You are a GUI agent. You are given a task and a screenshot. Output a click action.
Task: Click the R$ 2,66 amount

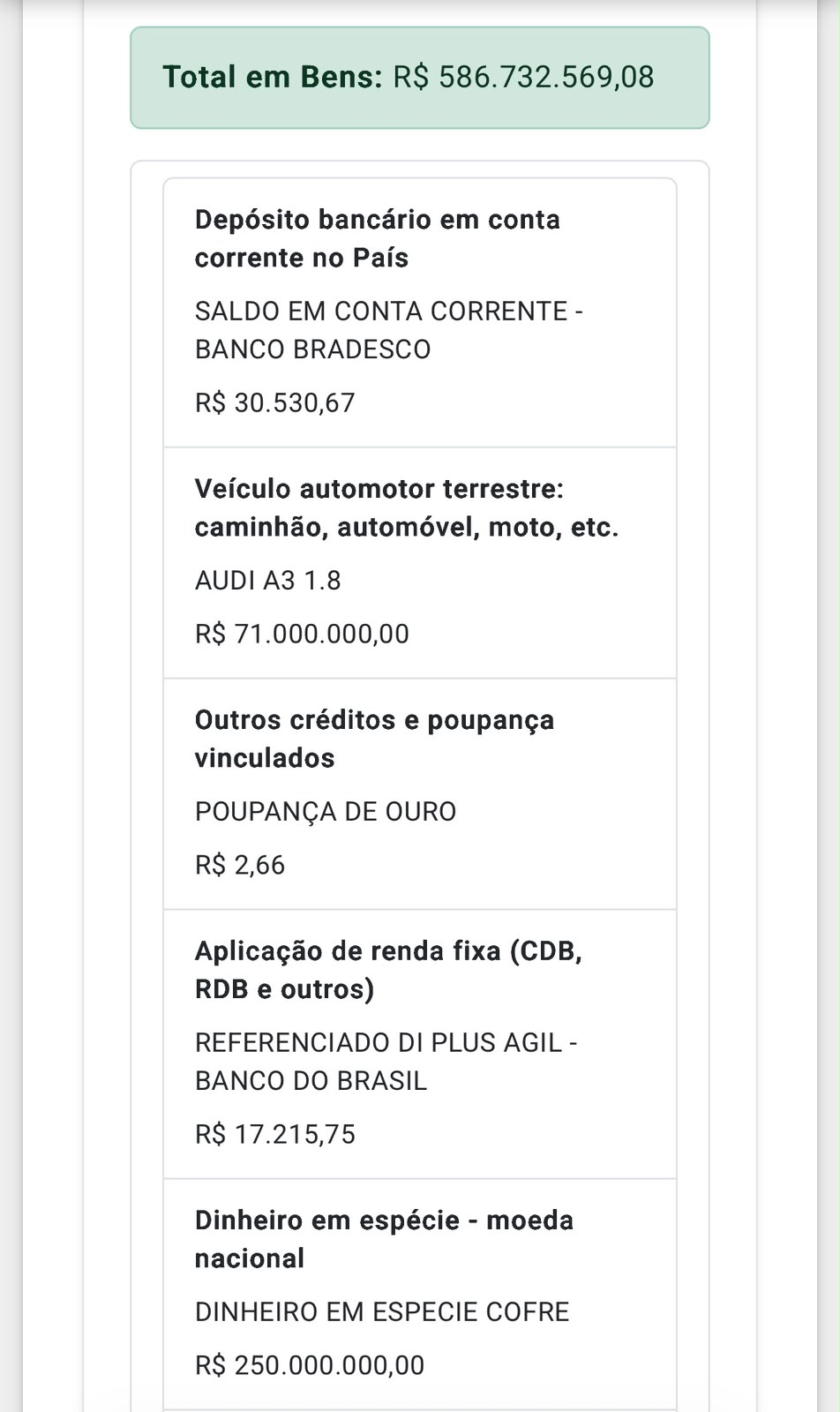[240, 865]
